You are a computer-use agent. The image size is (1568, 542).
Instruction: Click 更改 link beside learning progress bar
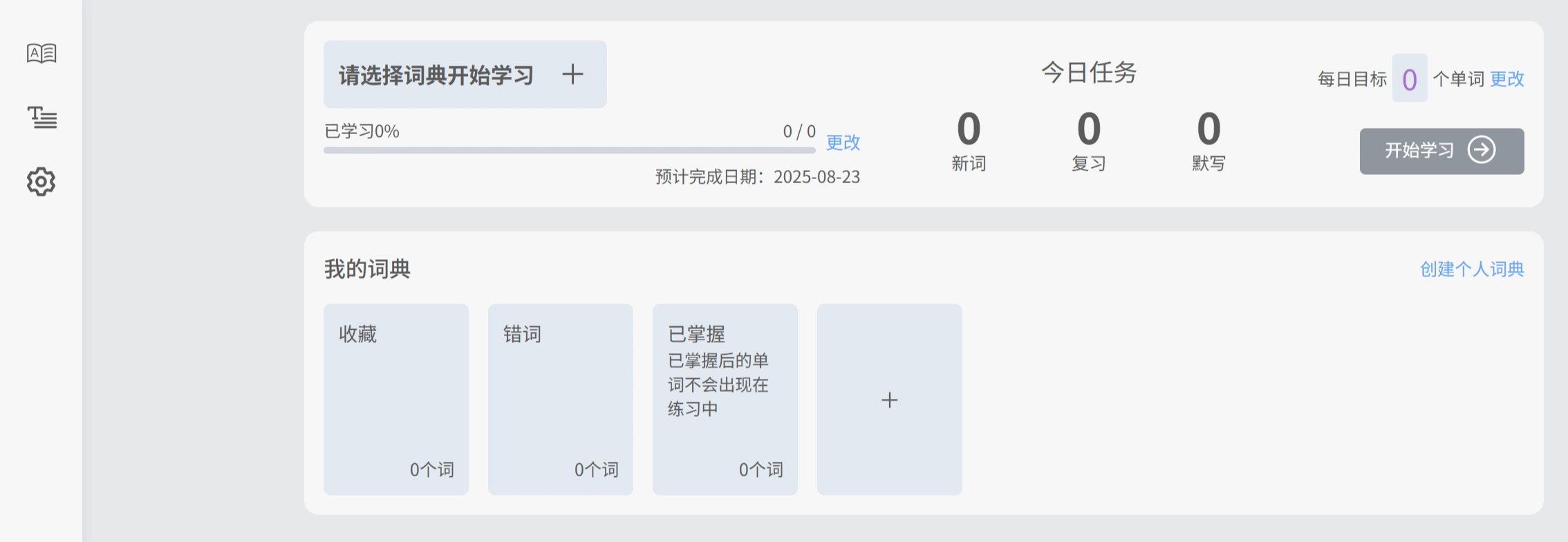843,142
